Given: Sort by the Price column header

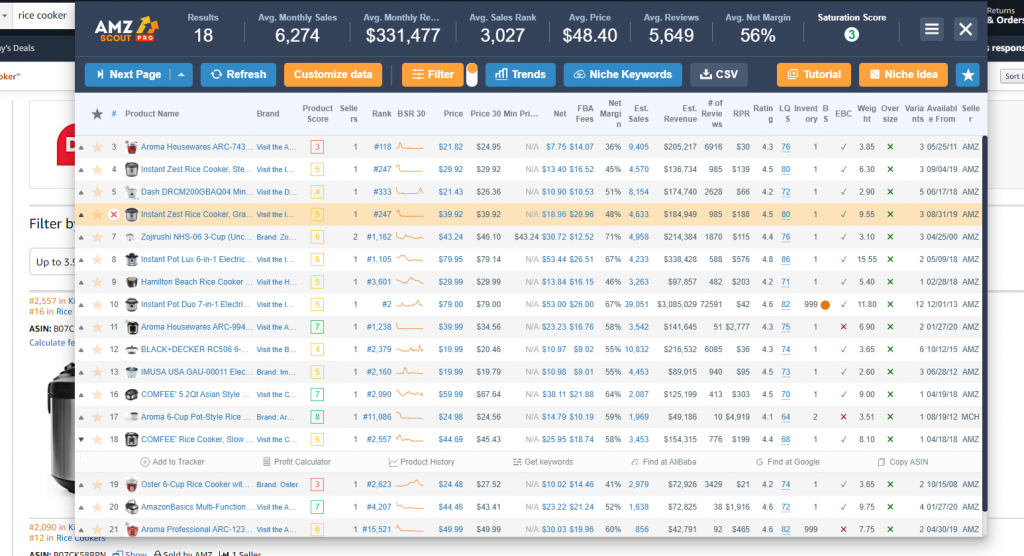Looking at the screenshot, I should click(x=453, y=114).
